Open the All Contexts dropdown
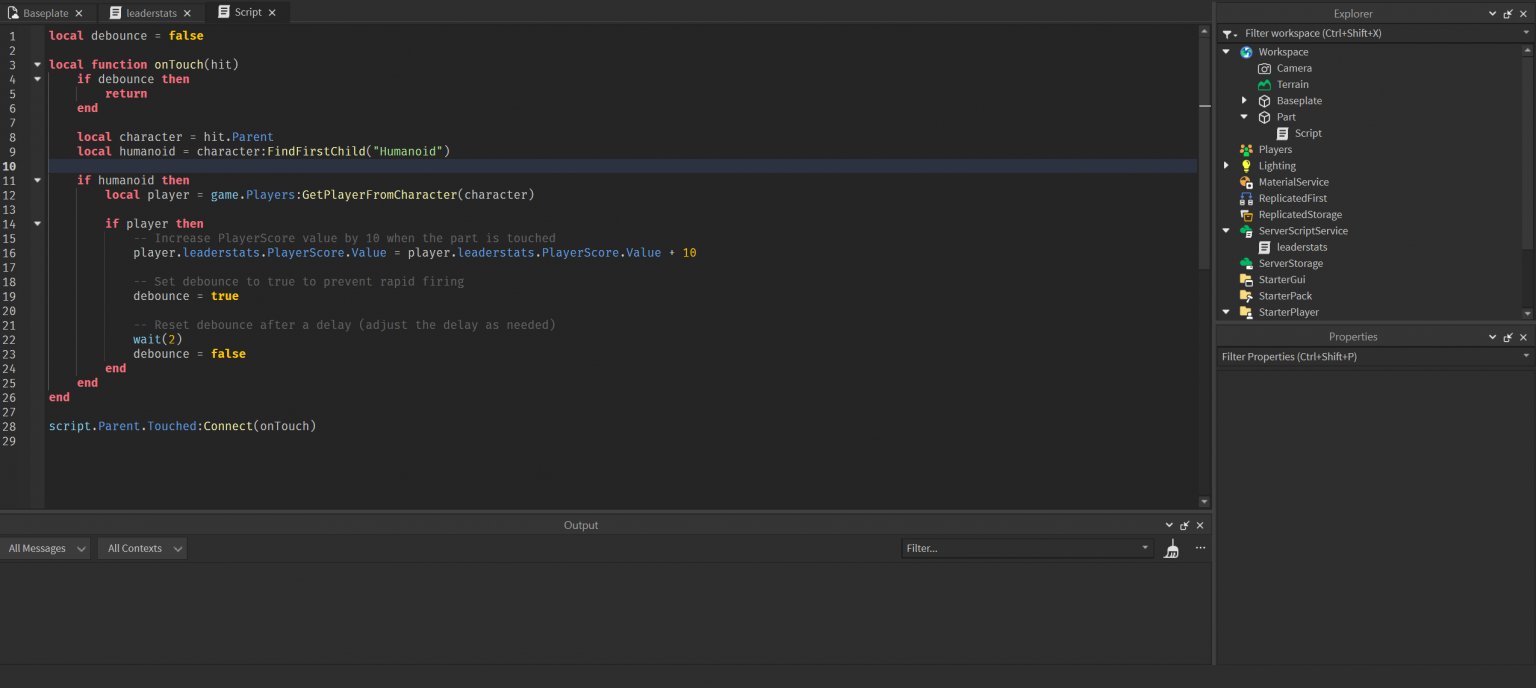Screen dimensions: 1536x688 [x=141, y=548]
